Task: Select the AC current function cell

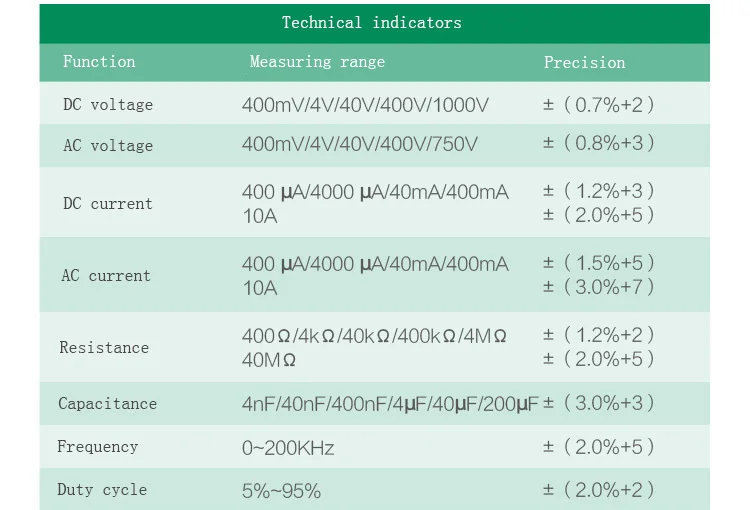Action: pyautogui.click(x=106, y=276)
